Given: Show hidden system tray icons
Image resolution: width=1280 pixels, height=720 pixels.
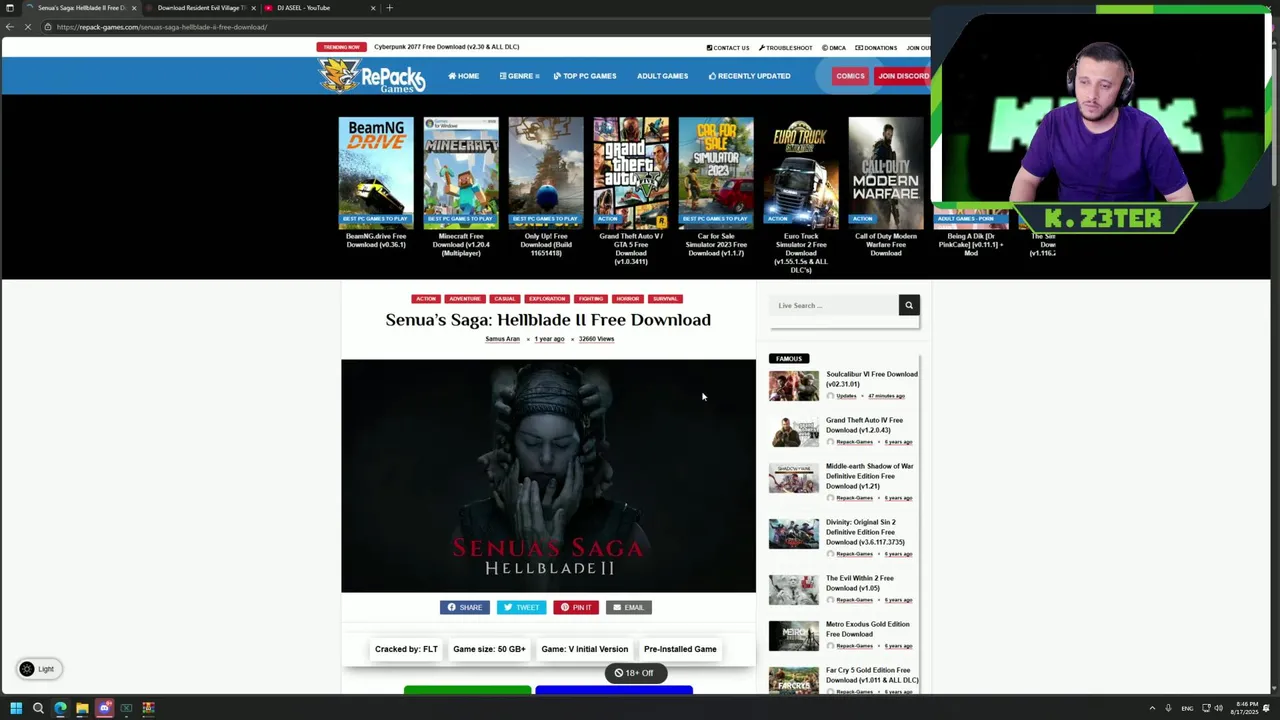Looking at the screenshot, I should tap(1152, 708).
